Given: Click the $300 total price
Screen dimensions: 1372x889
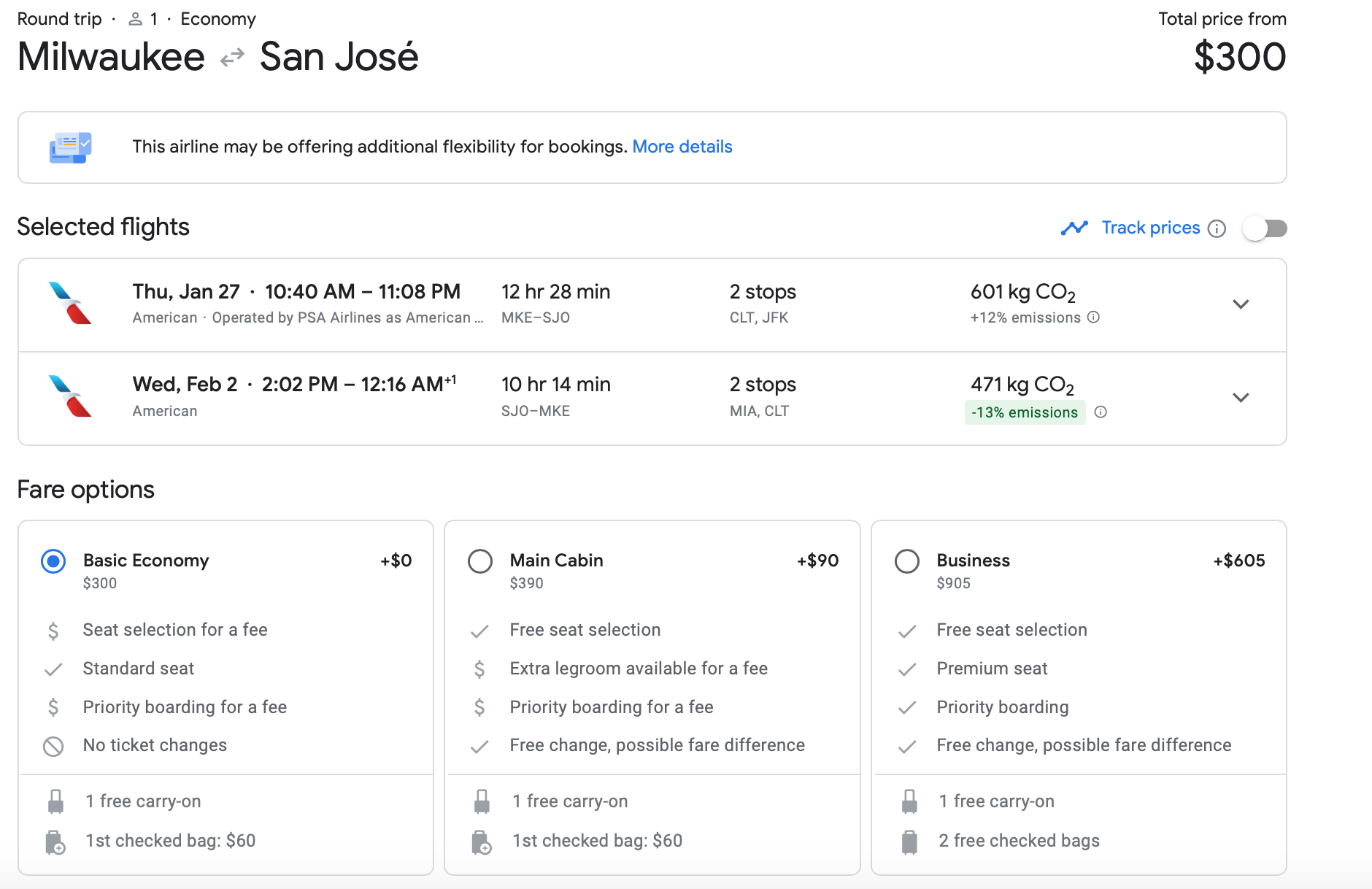Looking at the screenshot, I should [1240, 57].
